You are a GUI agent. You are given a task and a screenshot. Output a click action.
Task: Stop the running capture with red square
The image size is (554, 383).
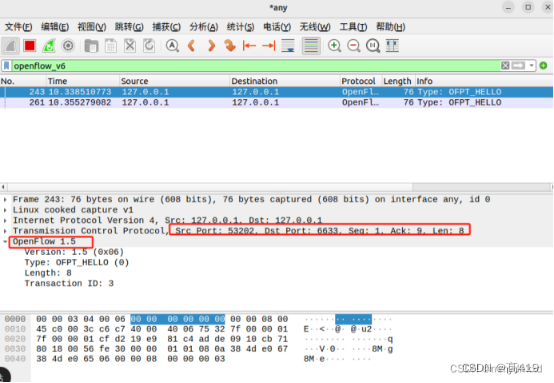(x=30, y=46)
